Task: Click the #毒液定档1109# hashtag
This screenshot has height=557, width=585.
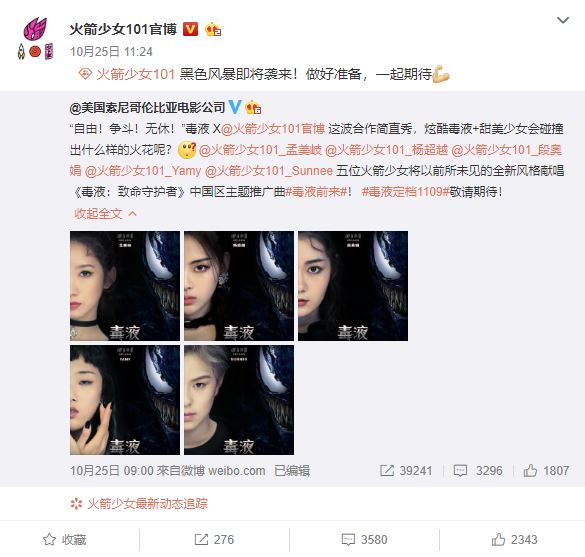Action: pyautogui.click(x=406, y=192)
